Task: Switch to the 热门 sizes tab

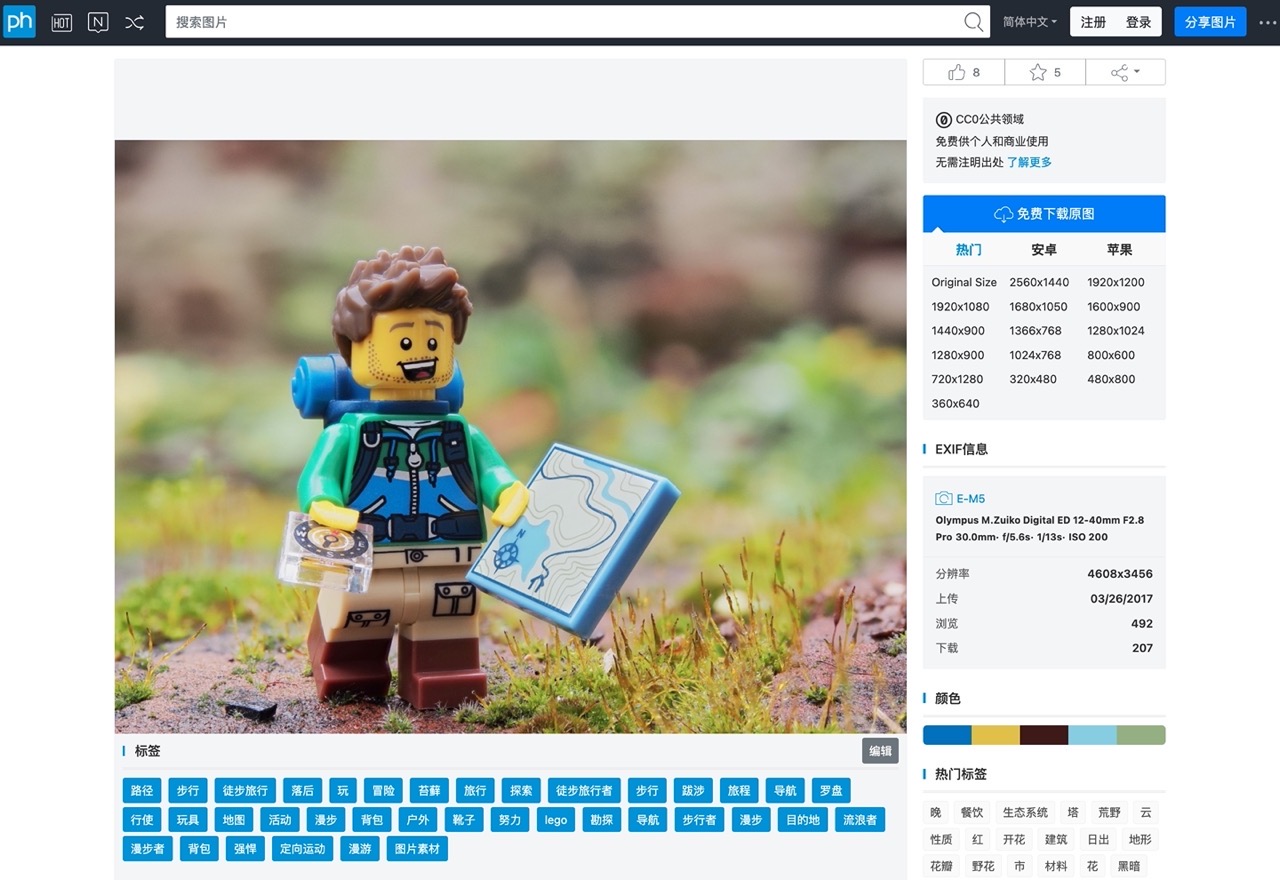Action: point(968,250)
